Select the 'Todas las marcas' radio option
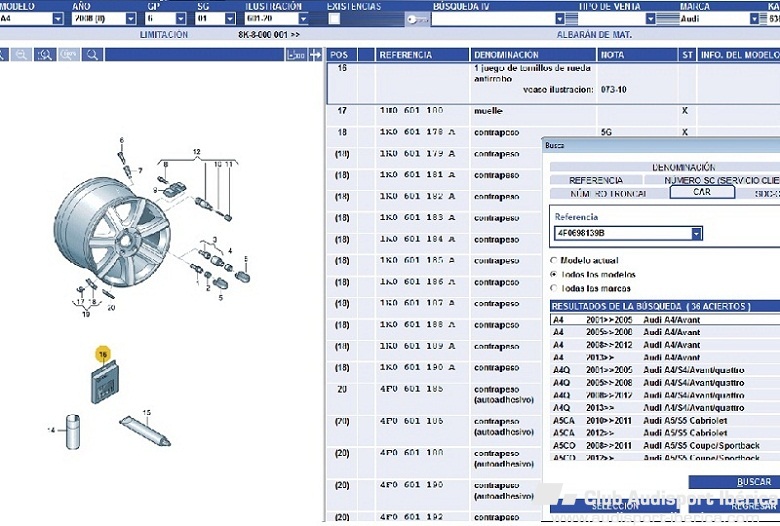The height and width of the screenshot is (526, 780). (x=555, y=288)
